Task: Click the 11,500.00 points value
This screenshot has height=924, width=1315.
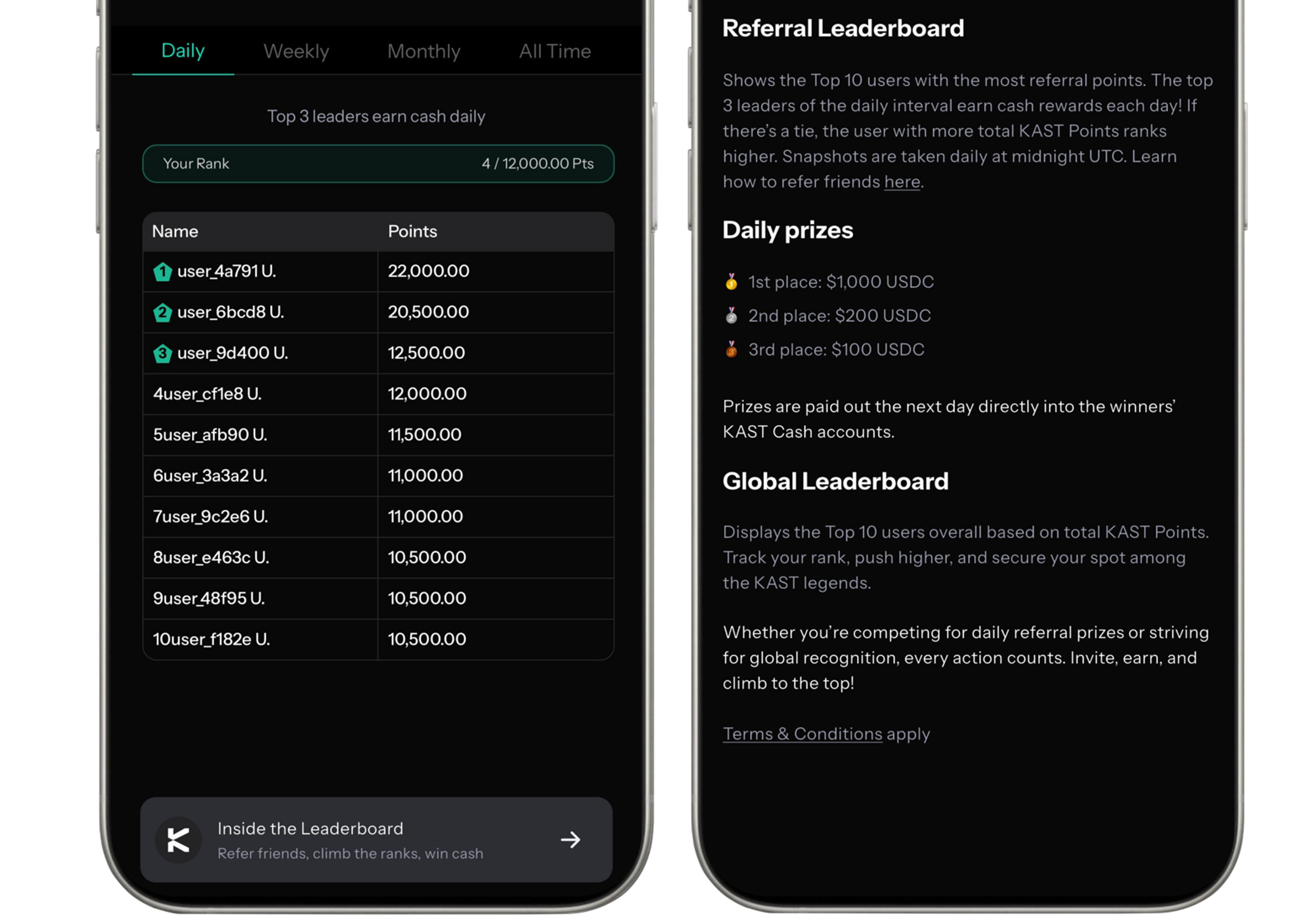Action: point(424,435)
